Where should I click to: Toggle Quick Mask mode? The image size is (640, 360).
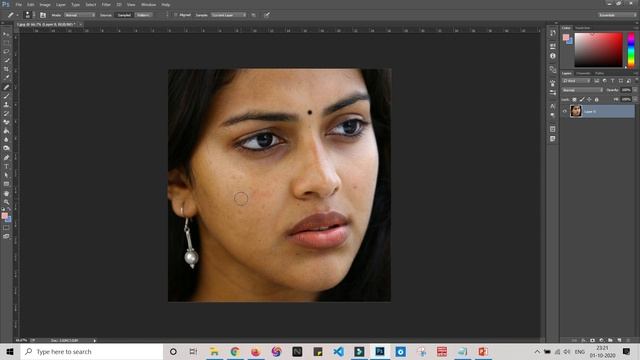(x=6, y=228)
